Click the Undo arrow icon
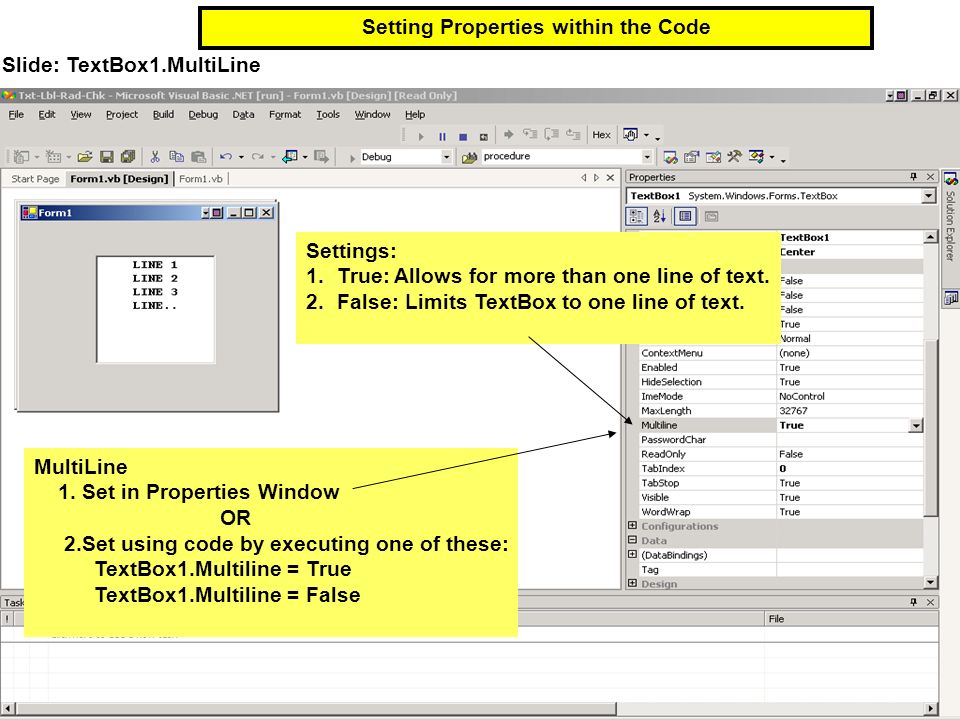 (x=226, y=157)
